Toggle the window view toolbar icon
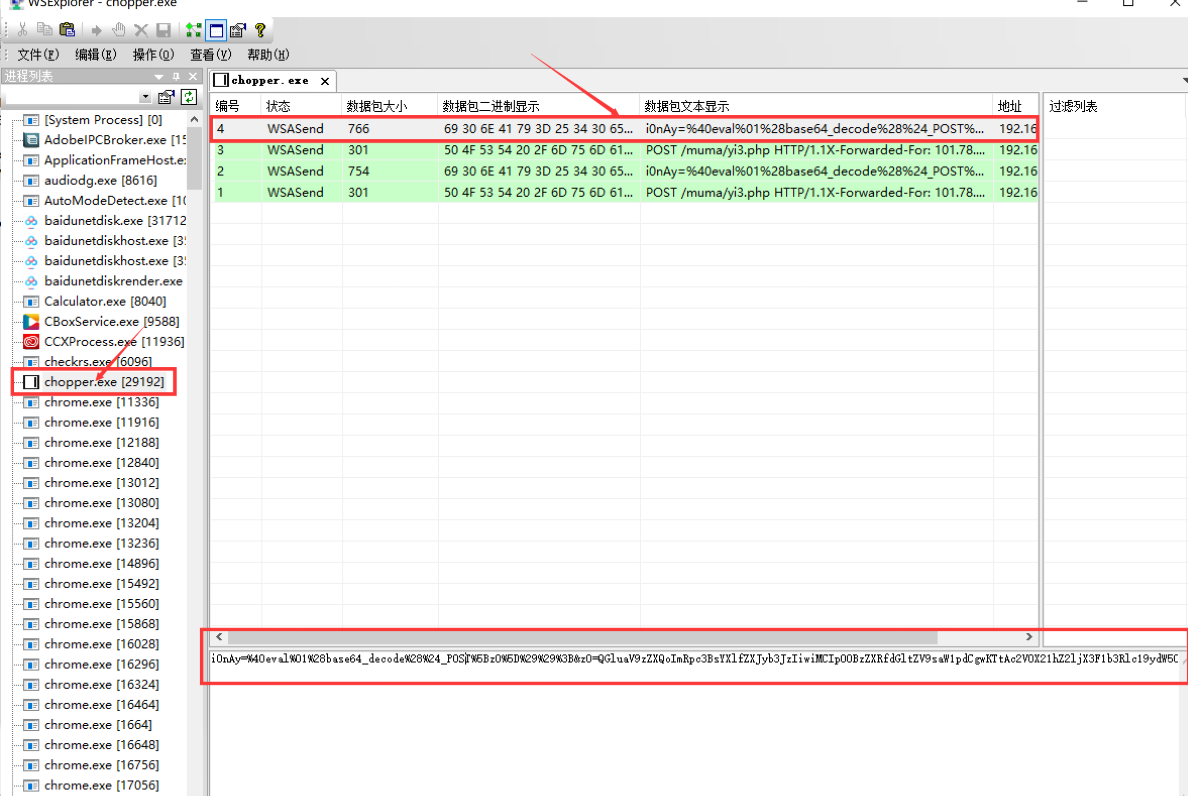 216,30
